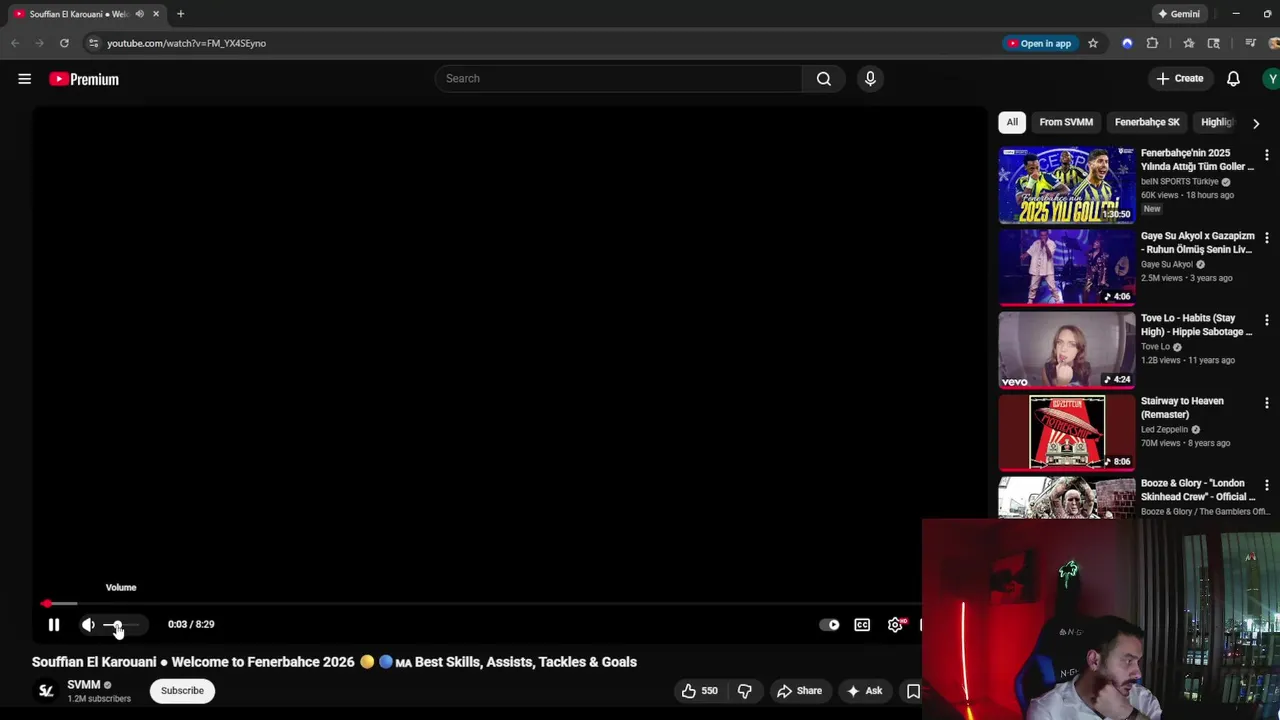Screen dimensions: 1280x720
Task: Mute the video with the speaker icon
Action: click(x=88, y=625)
